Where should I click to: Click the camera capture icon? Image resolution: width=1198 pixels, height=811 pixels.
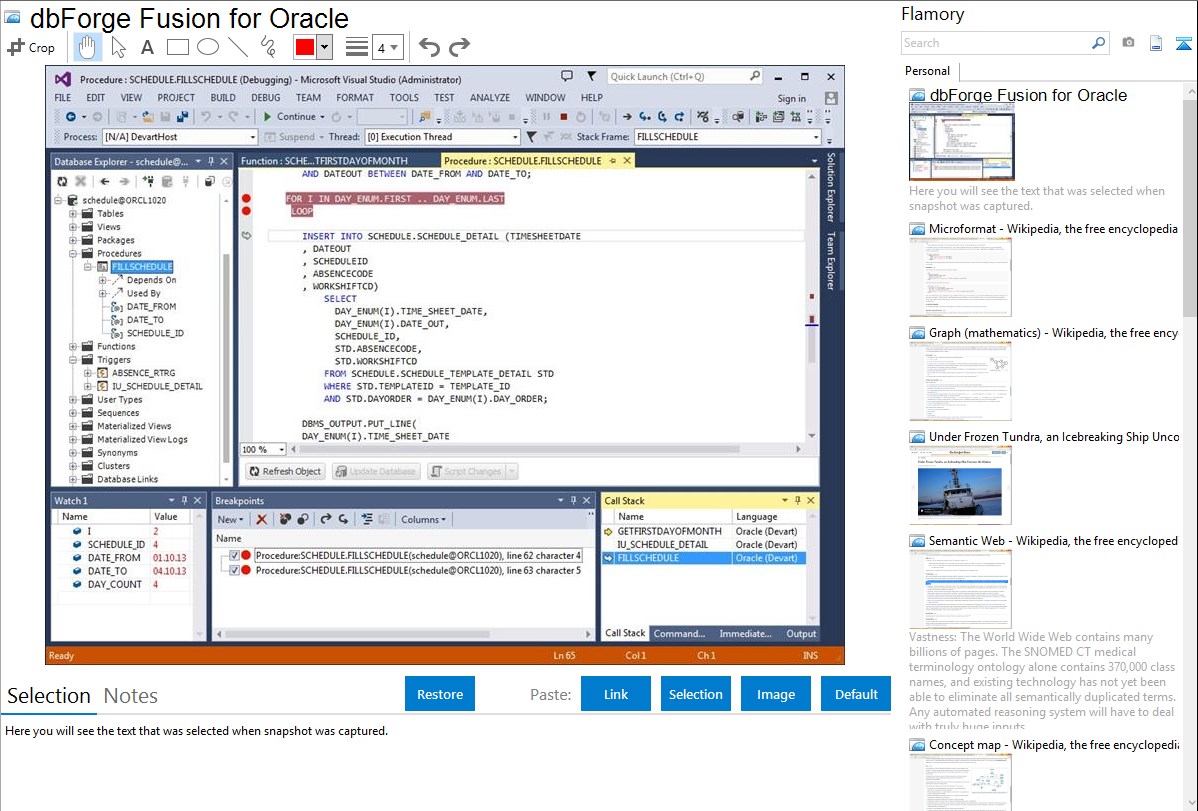point(1128,43)
